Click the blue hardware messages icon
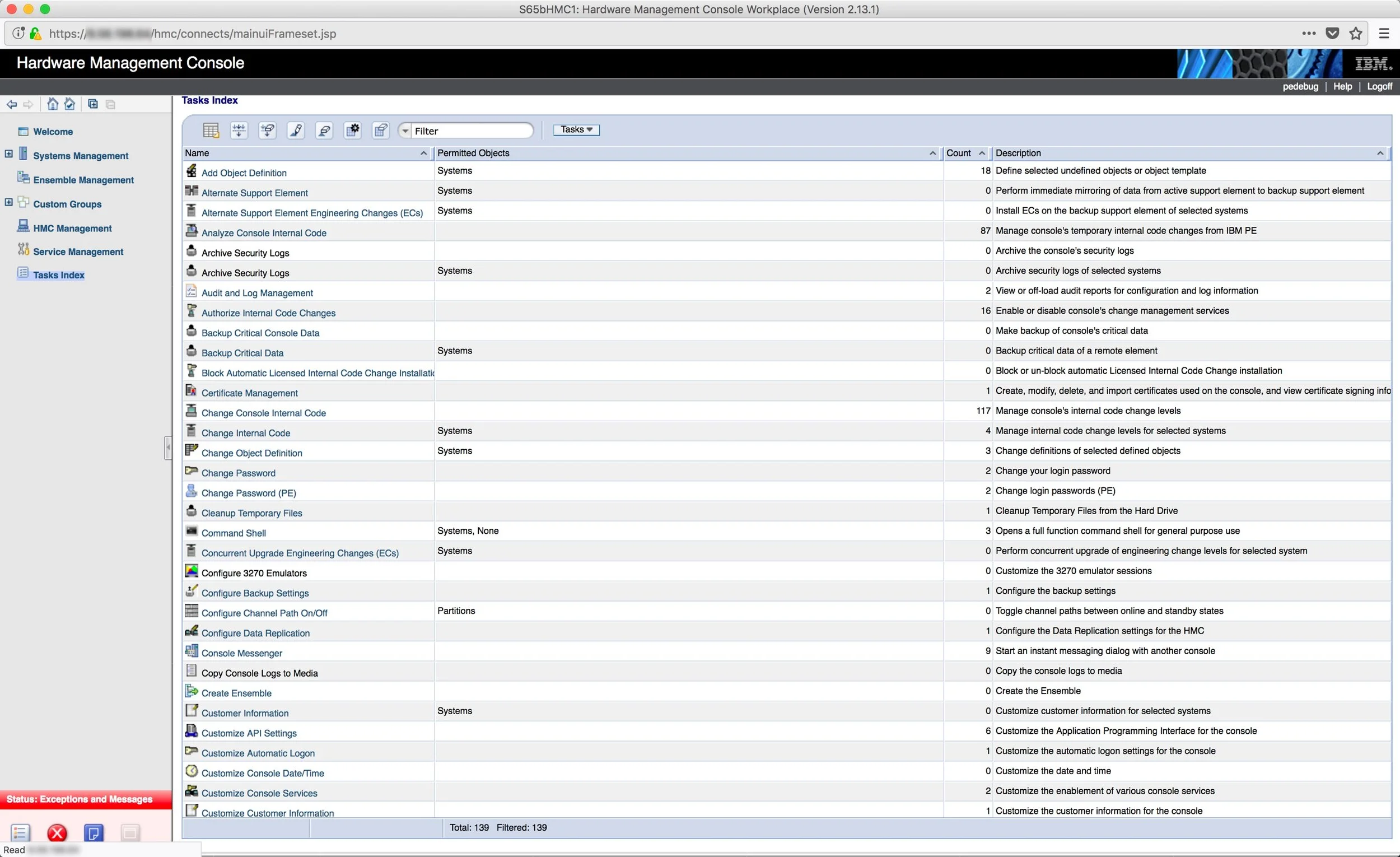1400x857 pixels. tap(94, 833)
